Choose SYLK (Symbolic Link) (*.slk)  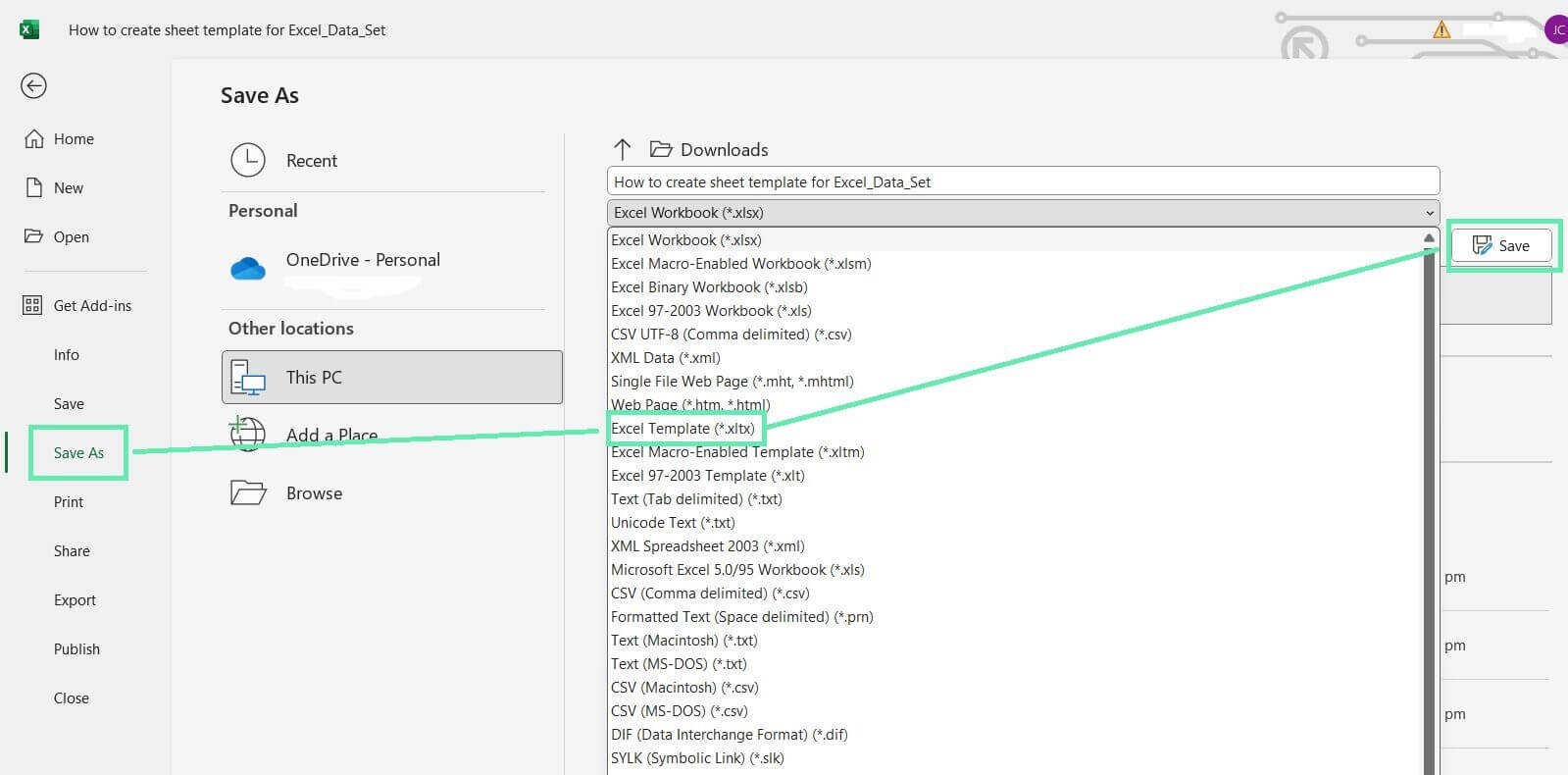(x=697, y=758)
